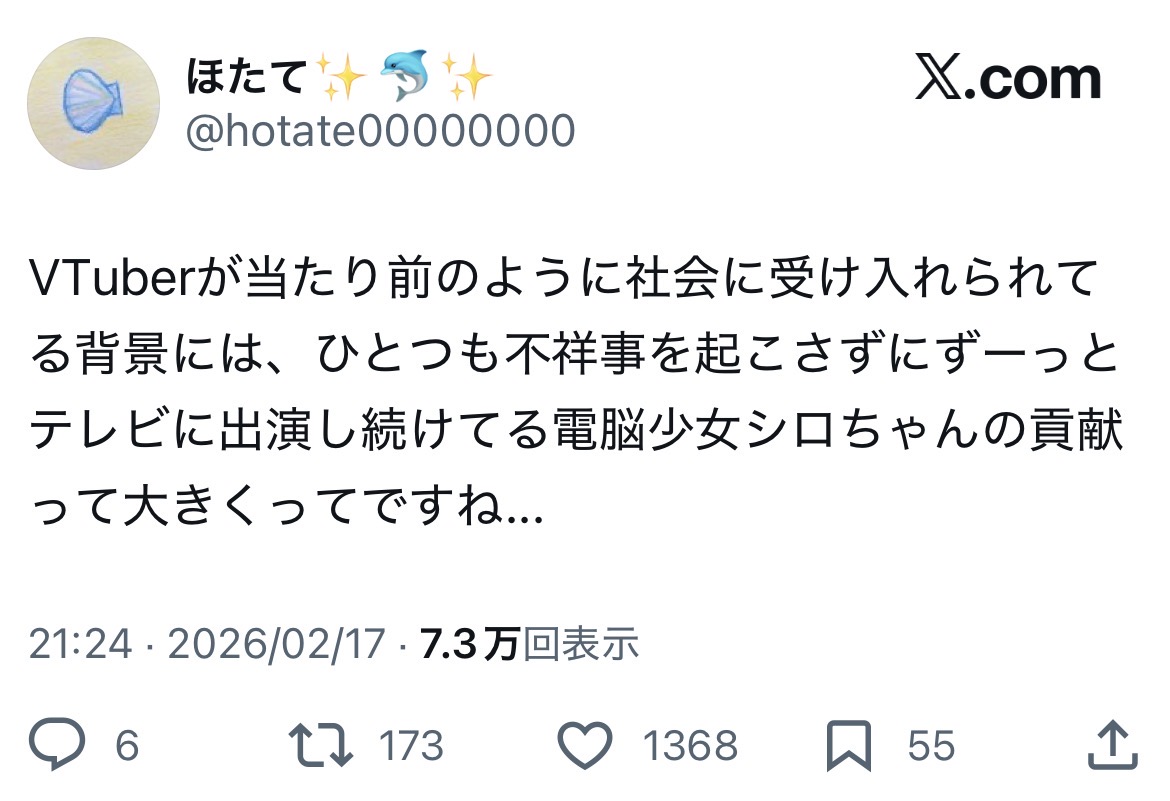
Task: Click the sparkles emoji after the dolphin
Action: coord(466,76)
